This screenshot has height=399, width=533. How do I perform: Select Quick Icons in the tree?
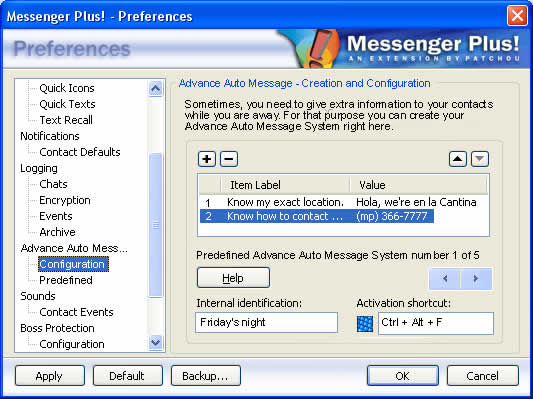(x=67, y=88)
